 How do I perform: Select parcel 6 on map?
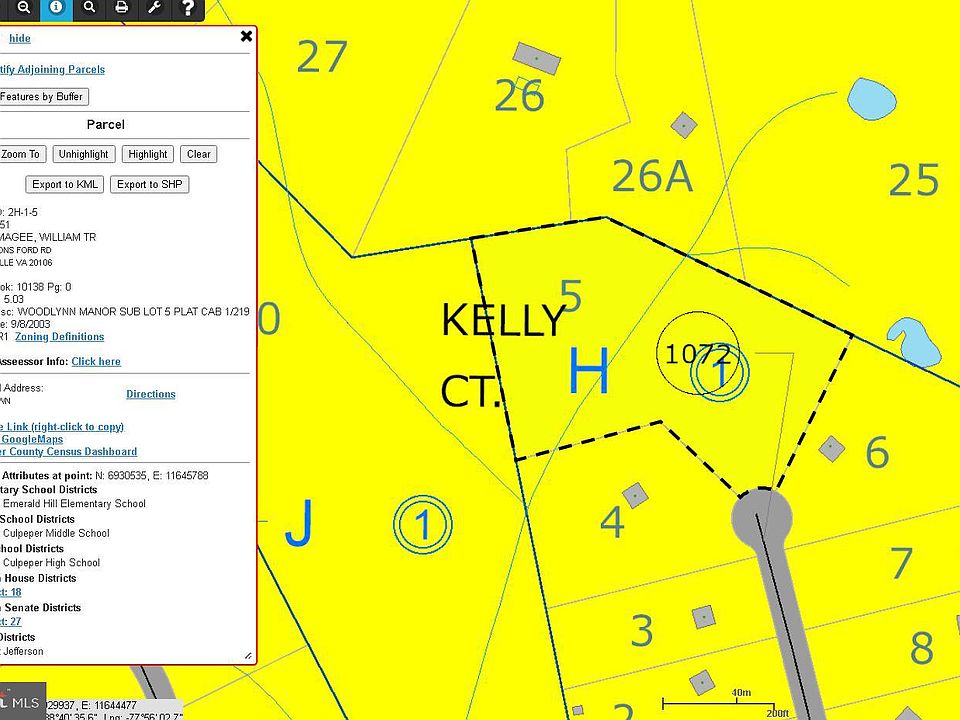(x=877, y=452)
